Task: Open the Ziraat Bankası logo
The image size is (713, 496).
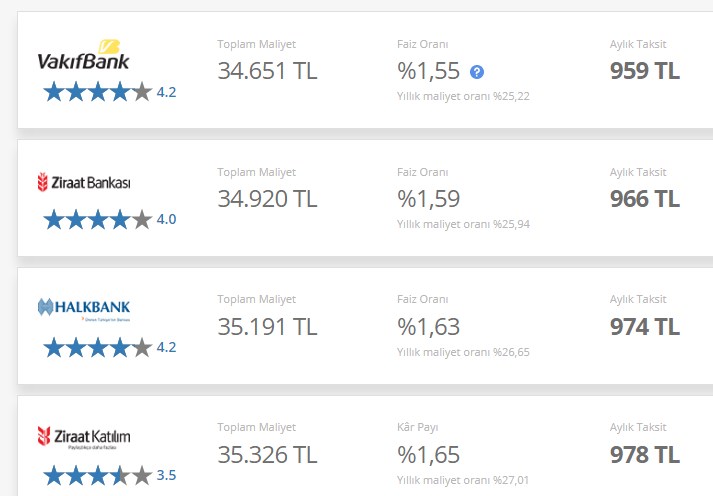Action: pyautogui.click(x=84, y=182)
